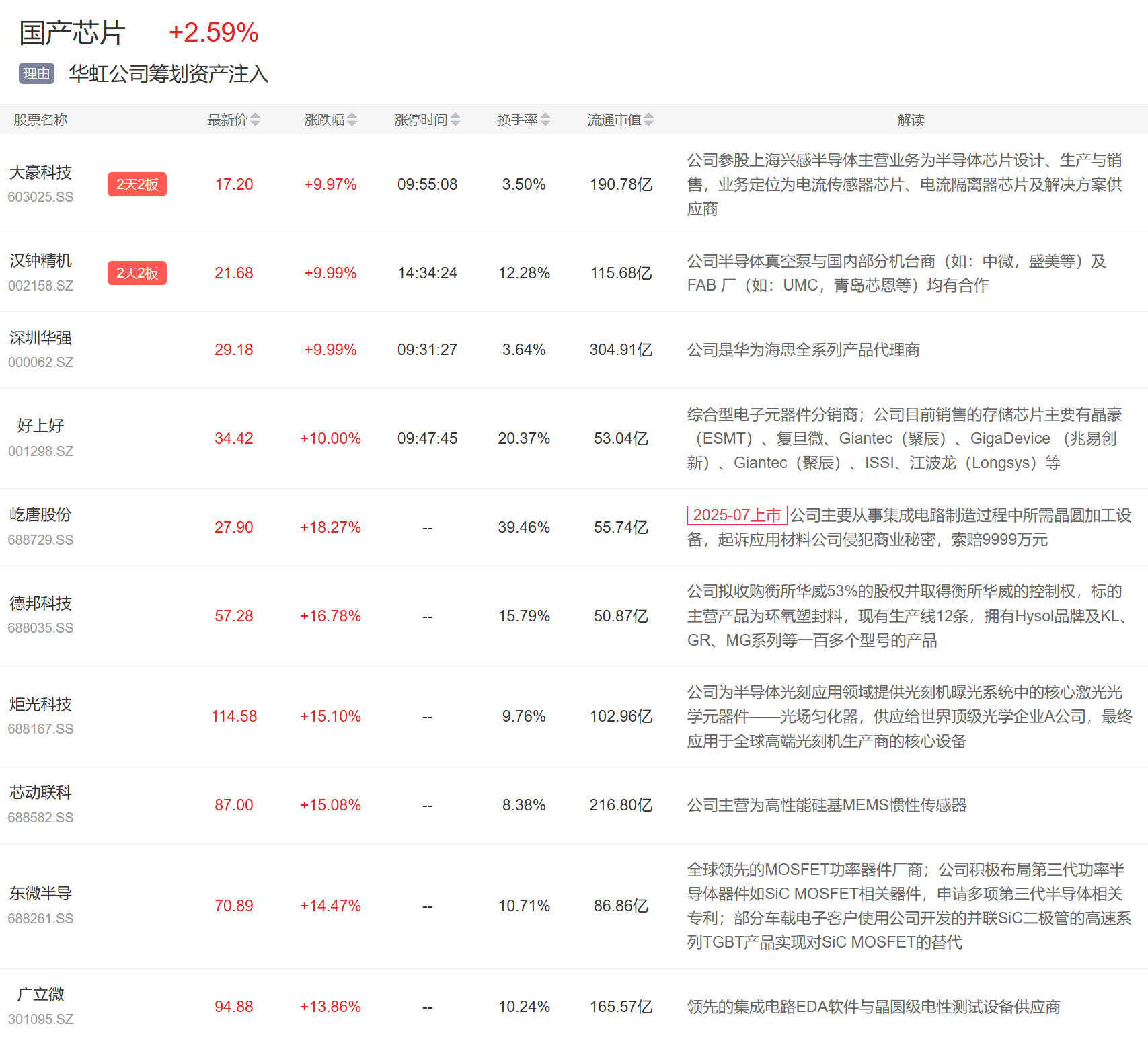This screenshot has width=1148, height=1043.
Task: Sort by 最新价 column arrow icon
Action: [x=255, y=120]
